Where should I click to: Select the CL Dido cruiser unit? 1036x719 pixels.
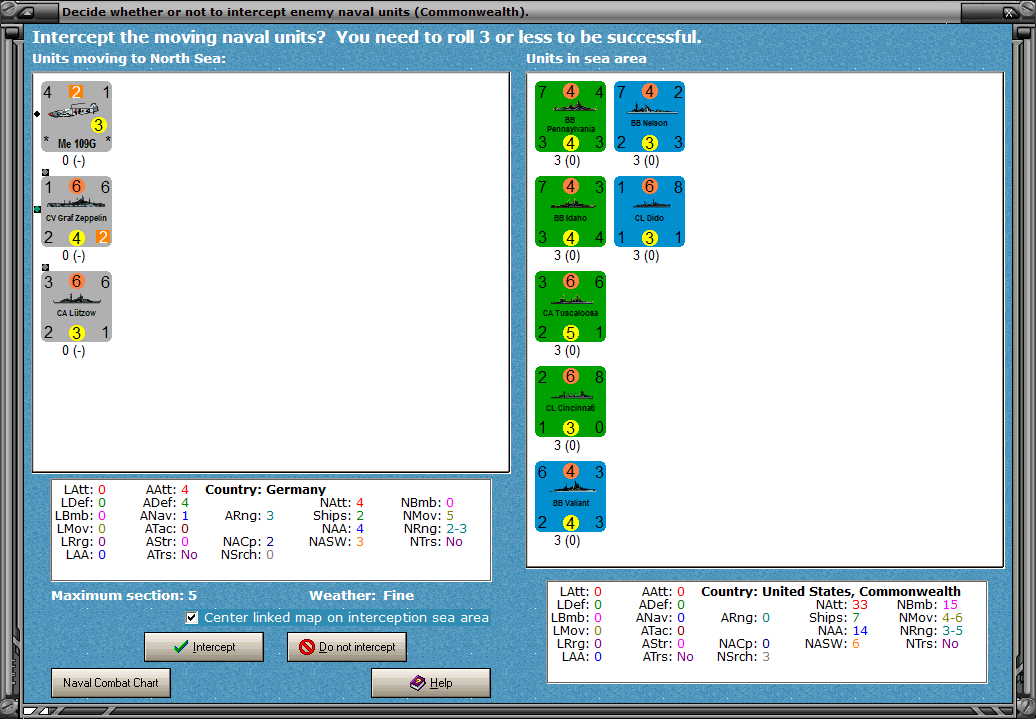click(649, 212)
